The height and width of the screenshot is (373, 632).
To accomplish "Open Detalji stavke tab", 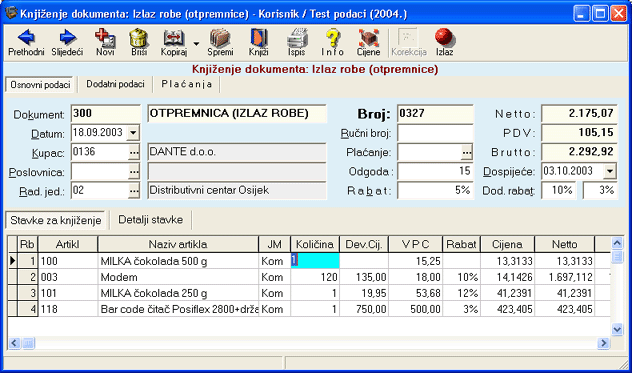I will (150, 220).
